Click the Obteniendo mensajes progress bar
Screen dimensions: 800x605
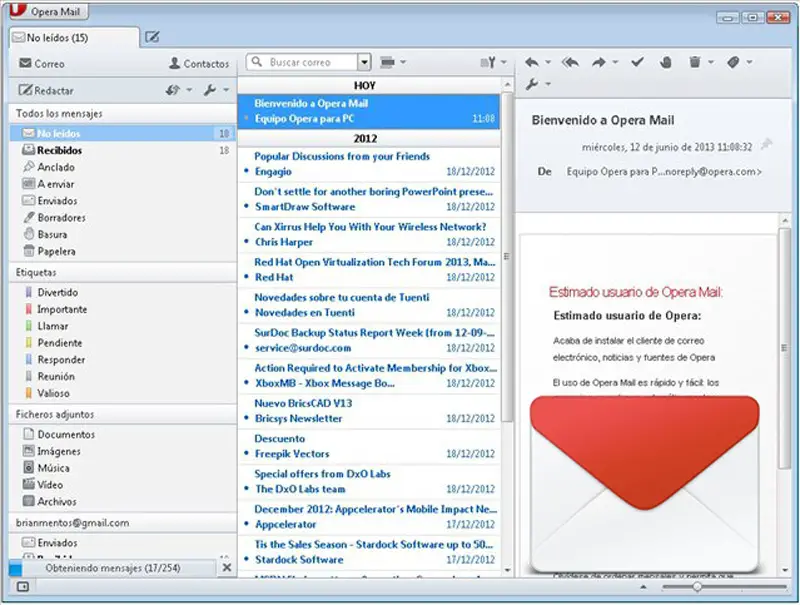(113, 568)
